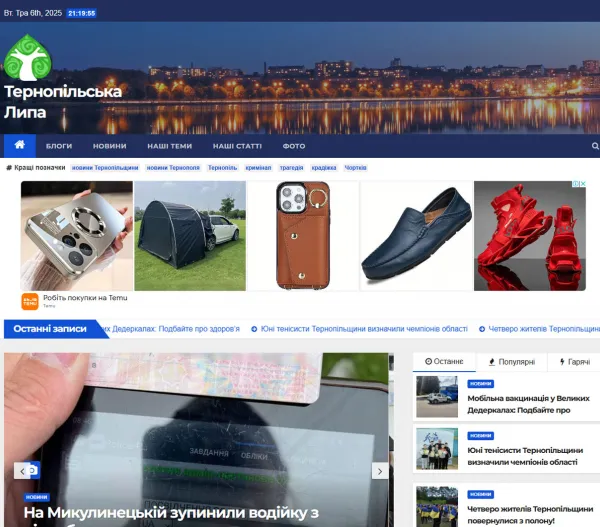Click НОВИНИ badge above Четверо жителів article
600x527 pixels.
pos(481,494)
